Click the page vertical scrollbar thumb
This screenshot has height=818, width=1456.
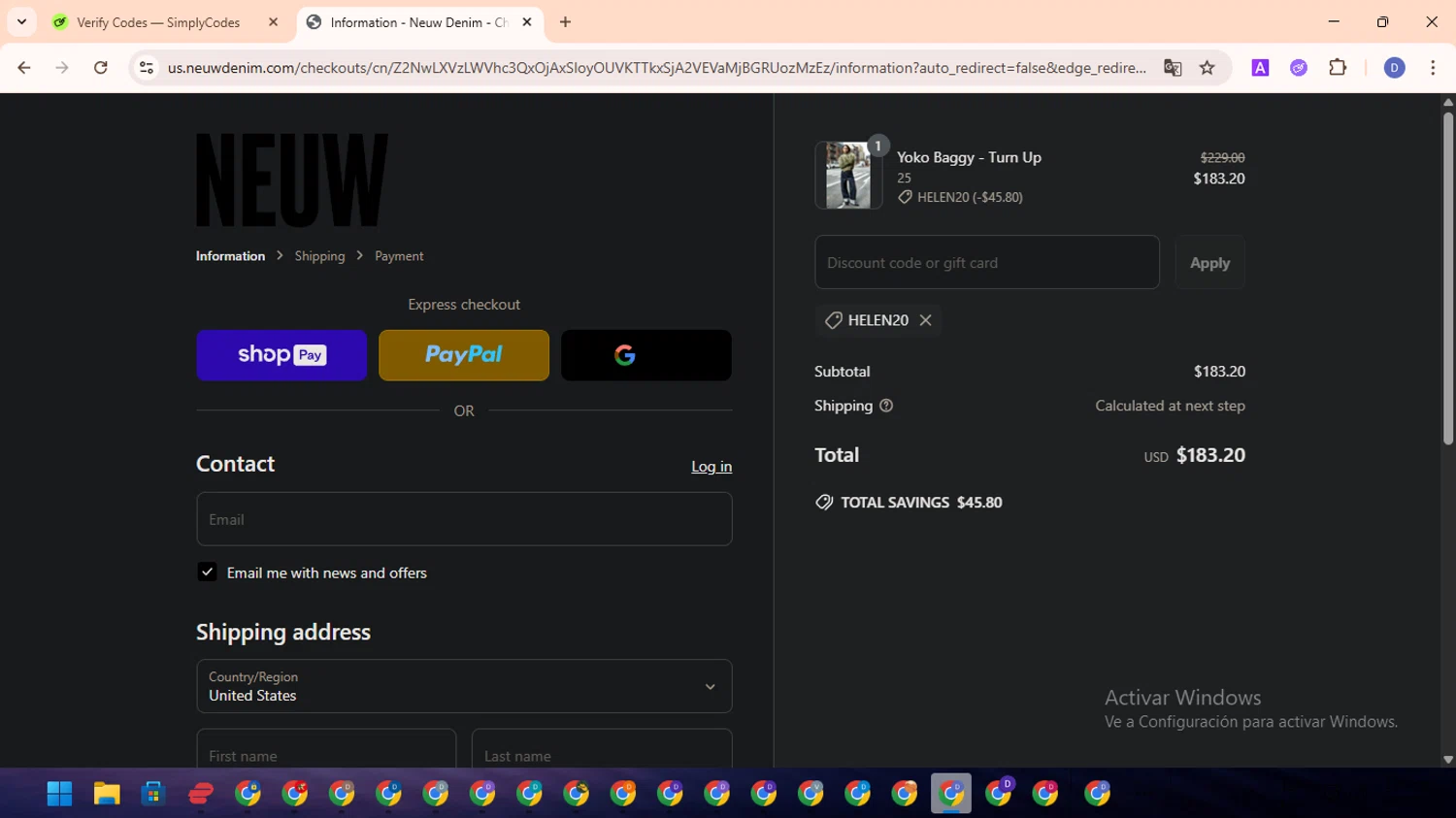[1447, 277]
